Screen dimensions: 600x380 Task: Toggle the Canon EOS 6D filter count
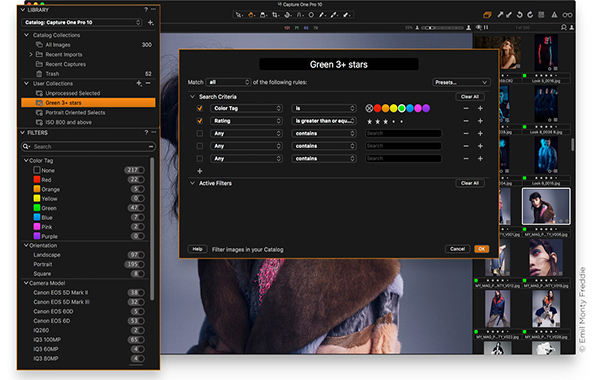click(136, 321)
